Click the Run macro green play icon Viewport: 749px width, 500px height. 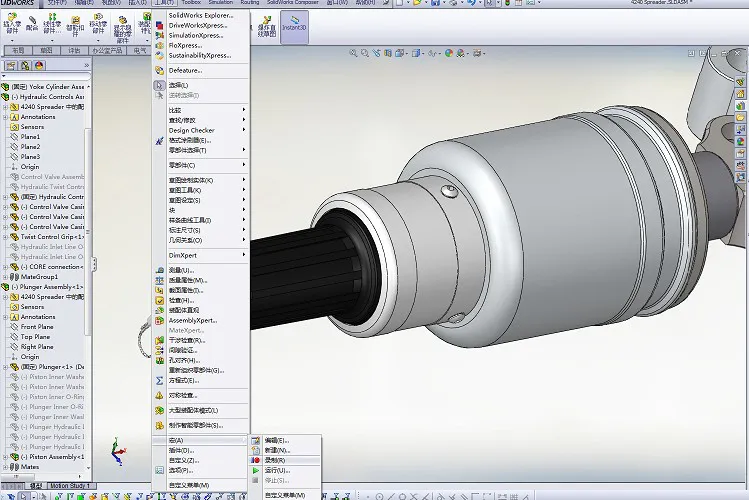256,470
